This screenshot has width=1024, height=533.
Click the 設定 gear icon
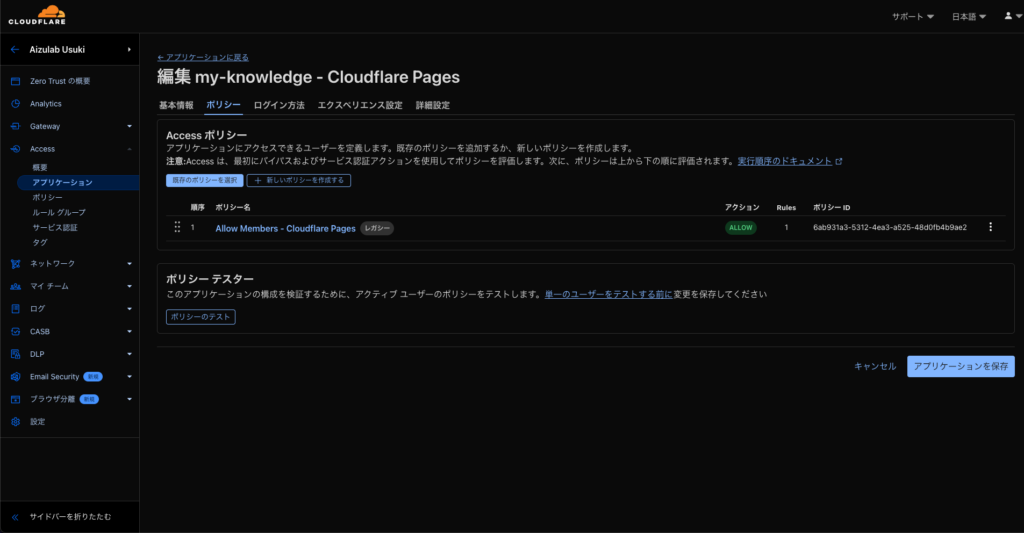coord(16,422)
